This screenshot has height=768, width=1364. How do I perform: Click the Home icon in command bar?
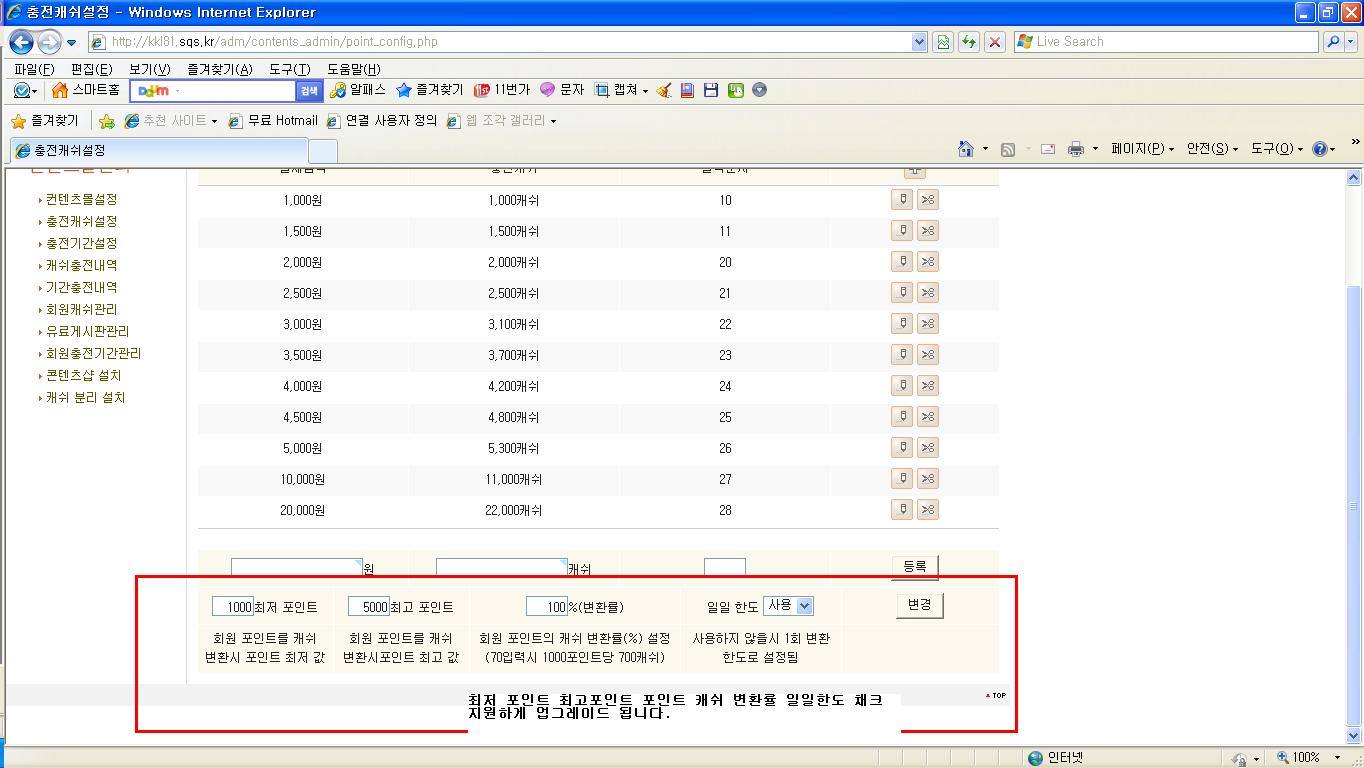[965, 149]
